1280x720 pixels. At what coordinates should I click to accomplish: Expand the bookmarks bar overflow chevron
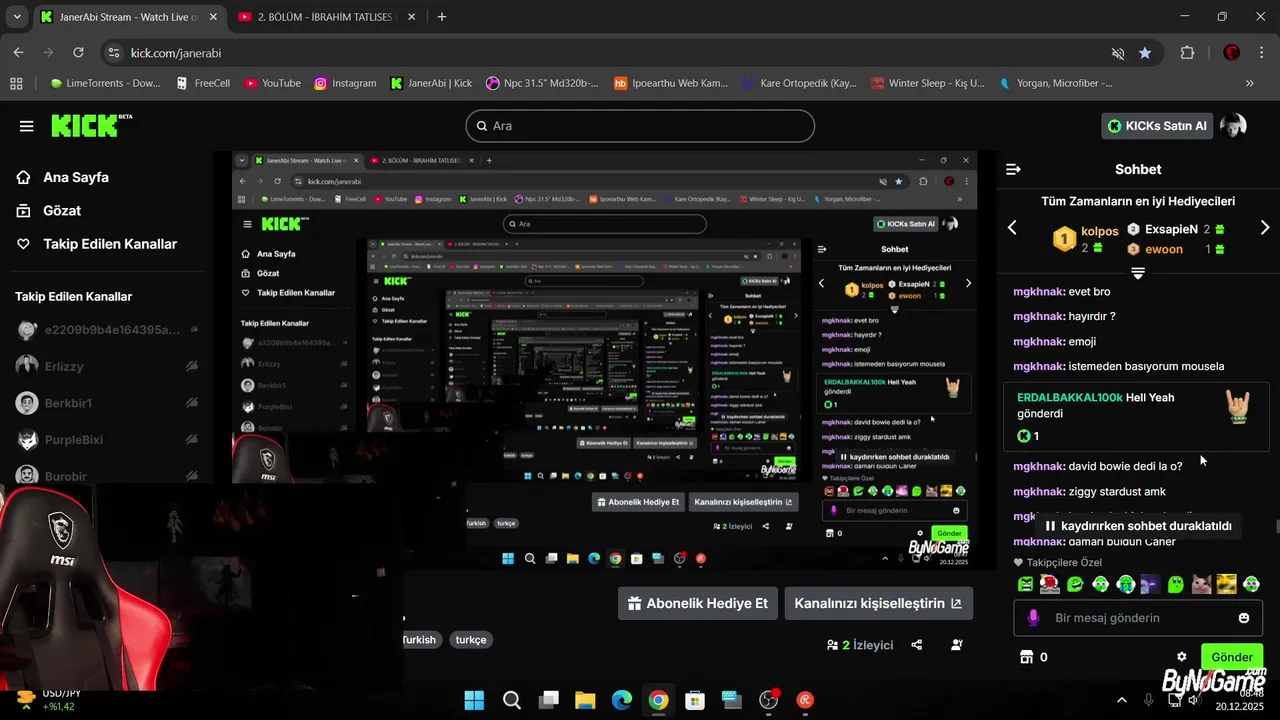coord(1250,83)
